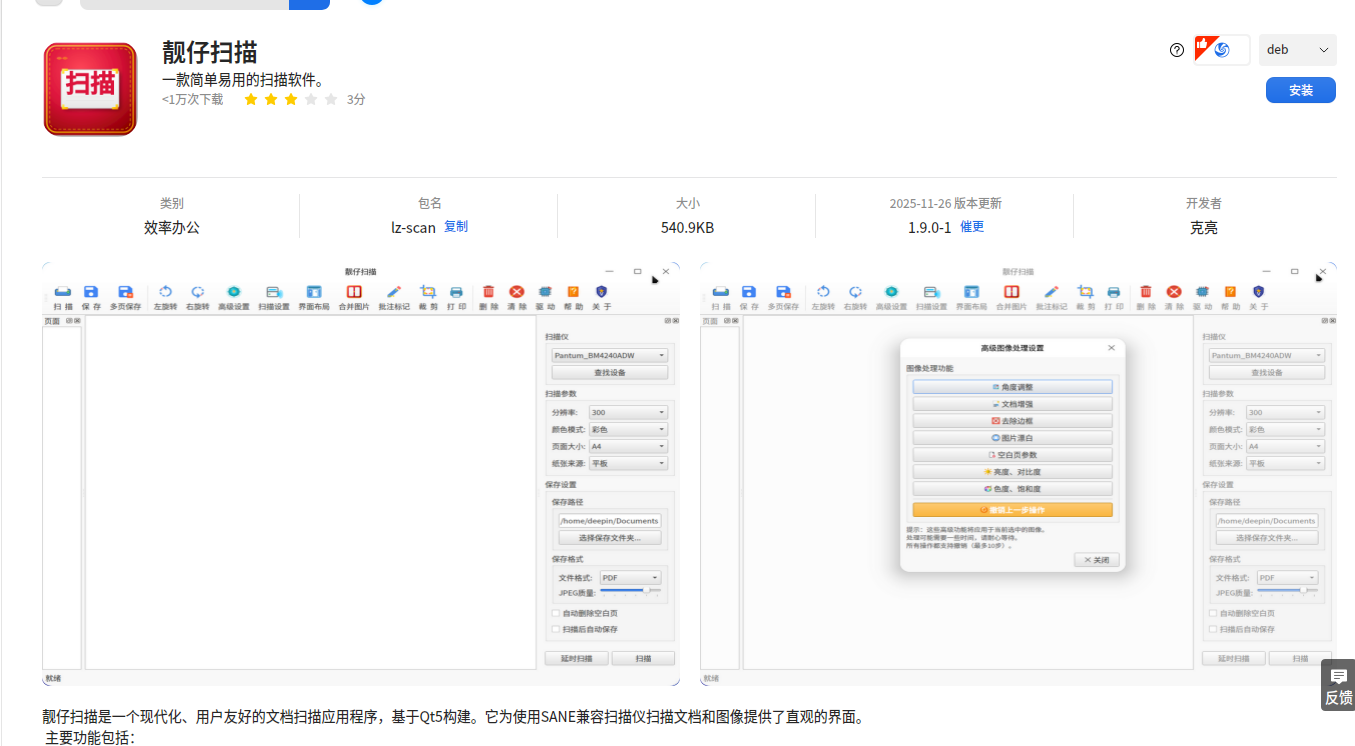Click the 帮助 icon in the first screenshot
The image size is (1355, 746).
573,292
